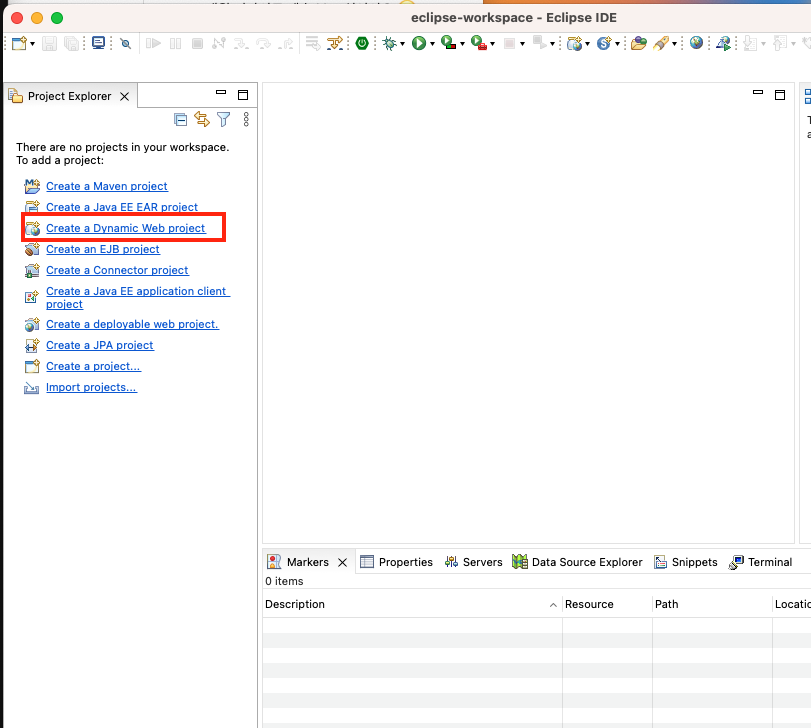This screenshot has height=728, width=811.
Task: Click the Resume debug icon
Action: pos(154,43)
